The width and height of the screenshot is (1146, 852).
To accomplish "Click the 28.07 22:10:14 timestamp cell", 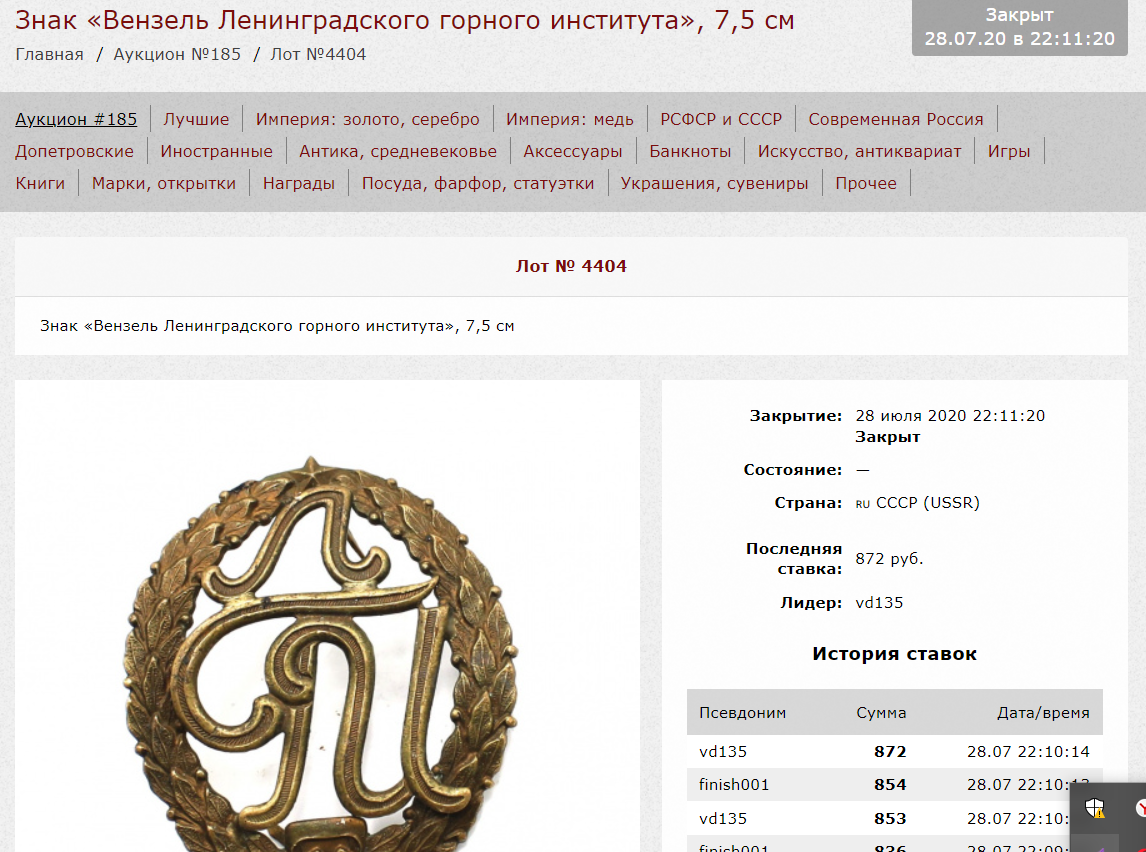I will [x=1028, y=751].
